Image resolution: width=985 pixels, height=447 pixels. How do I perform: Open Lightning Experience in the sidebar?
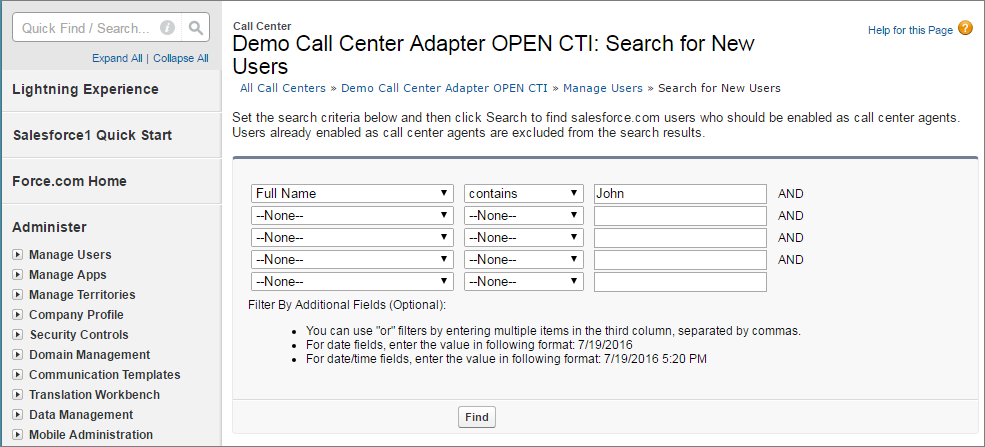pos(85,89)
